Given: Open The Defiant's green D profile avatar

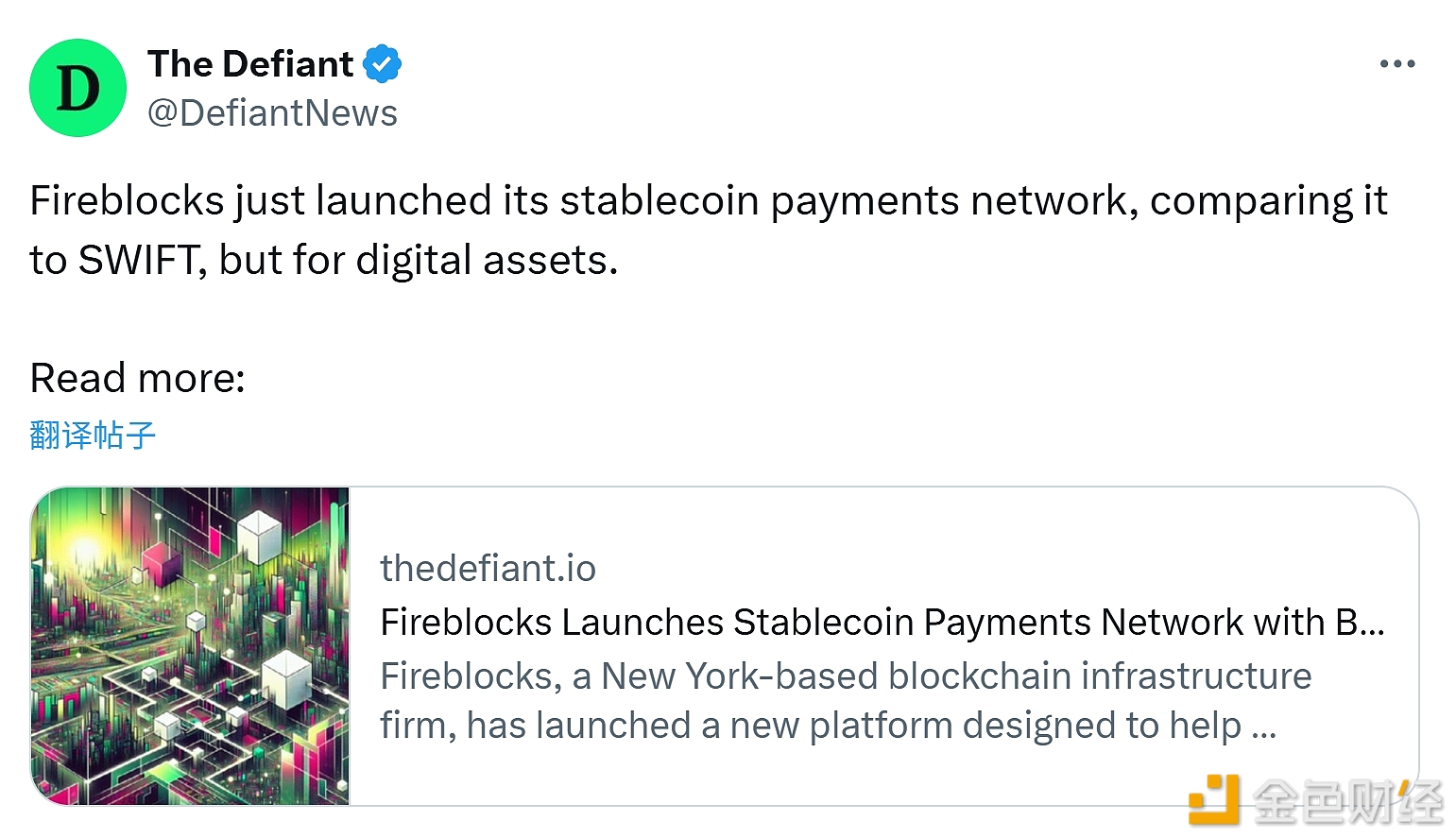Looking at the screenshot, I should pyautogui.click(x=78, y=88).
